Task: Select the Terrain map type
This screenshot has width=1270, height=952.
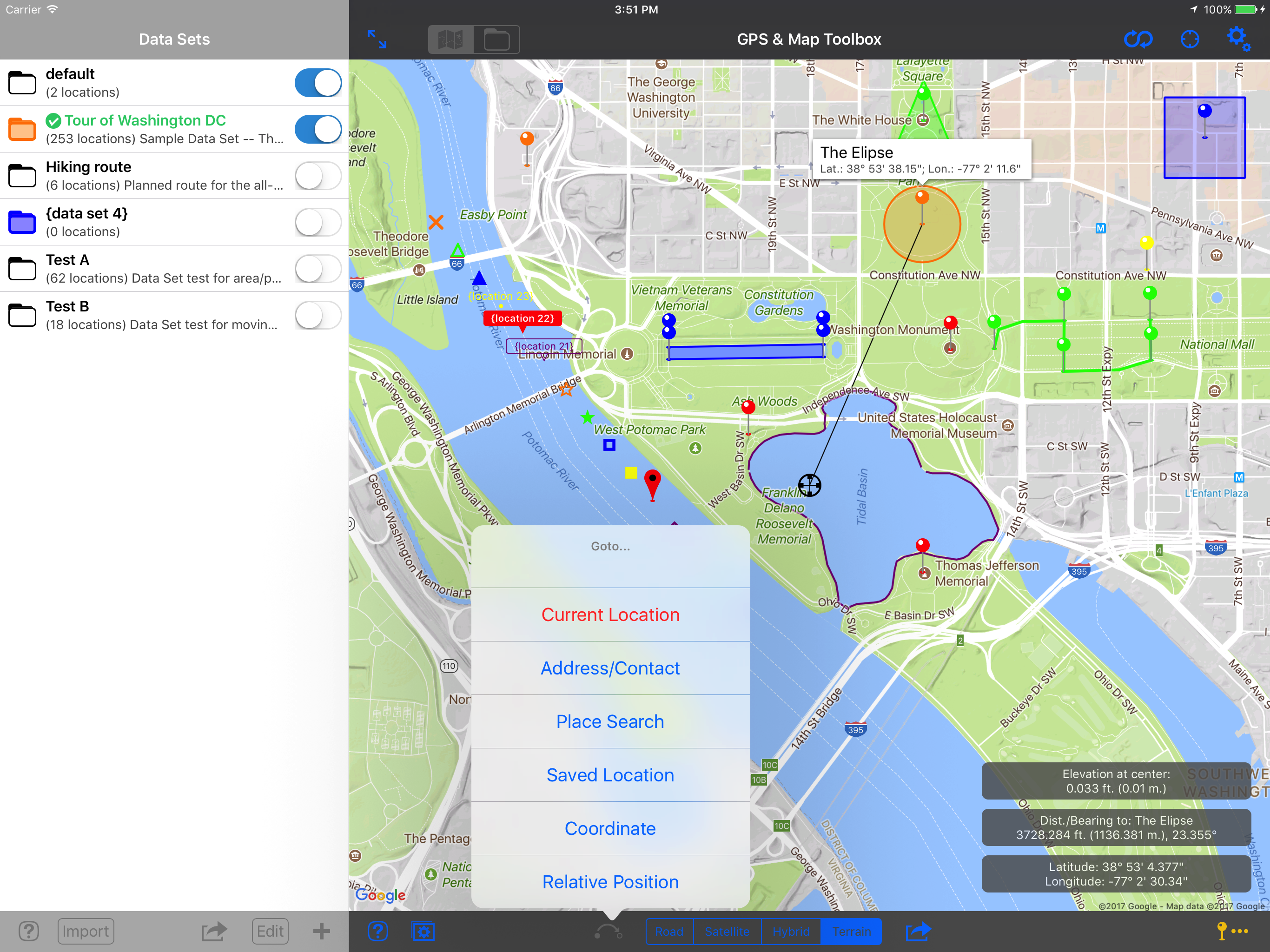Action: click(851, 931)
